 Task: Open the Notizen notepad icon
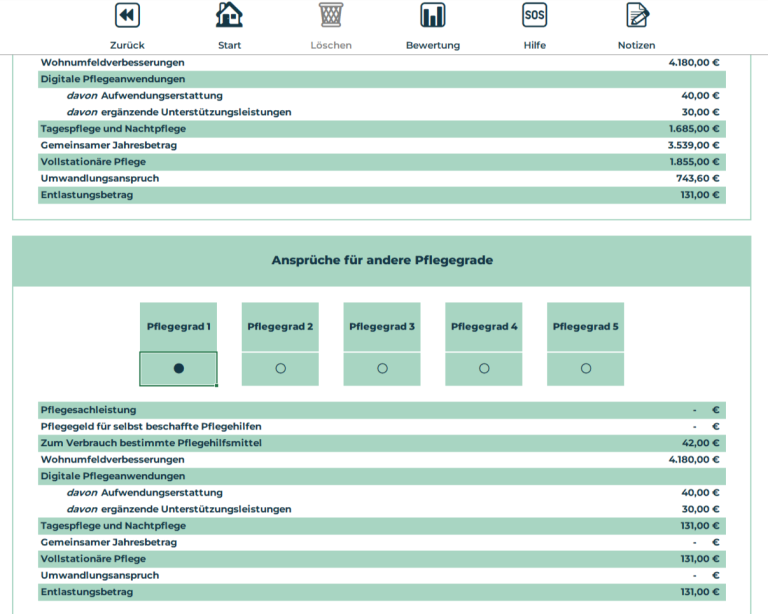(x=637, y=15)
